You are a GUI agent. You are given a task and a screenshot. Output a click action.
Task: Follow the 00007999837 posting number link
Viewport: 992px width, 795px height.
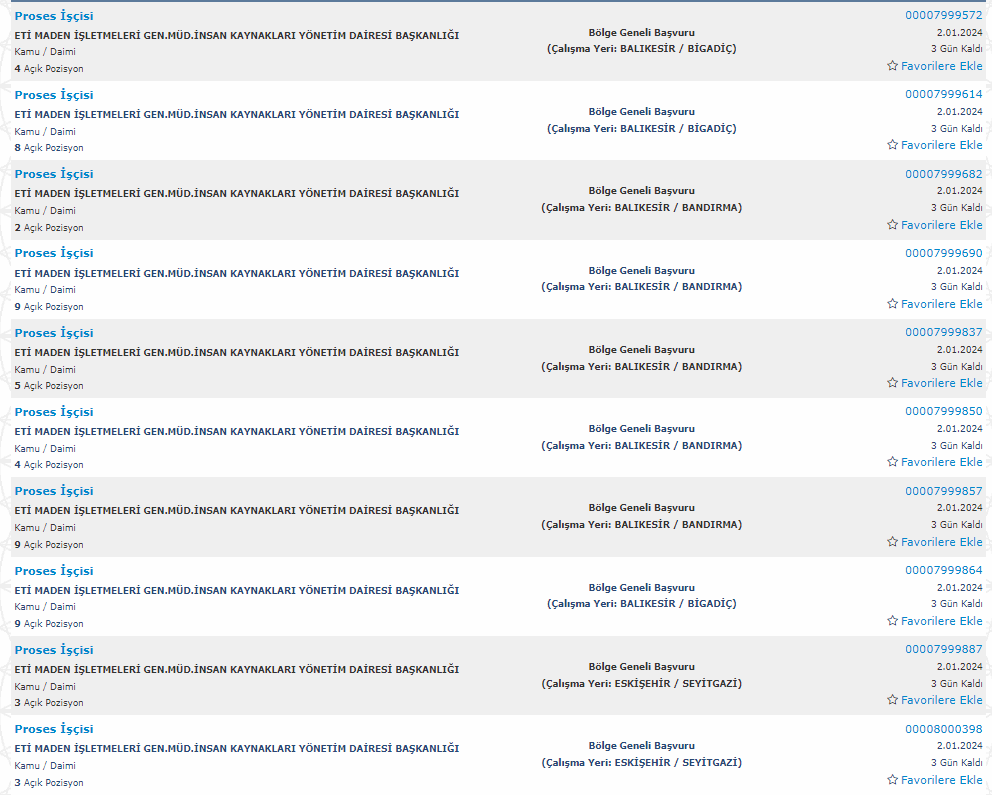pos(943,332)
